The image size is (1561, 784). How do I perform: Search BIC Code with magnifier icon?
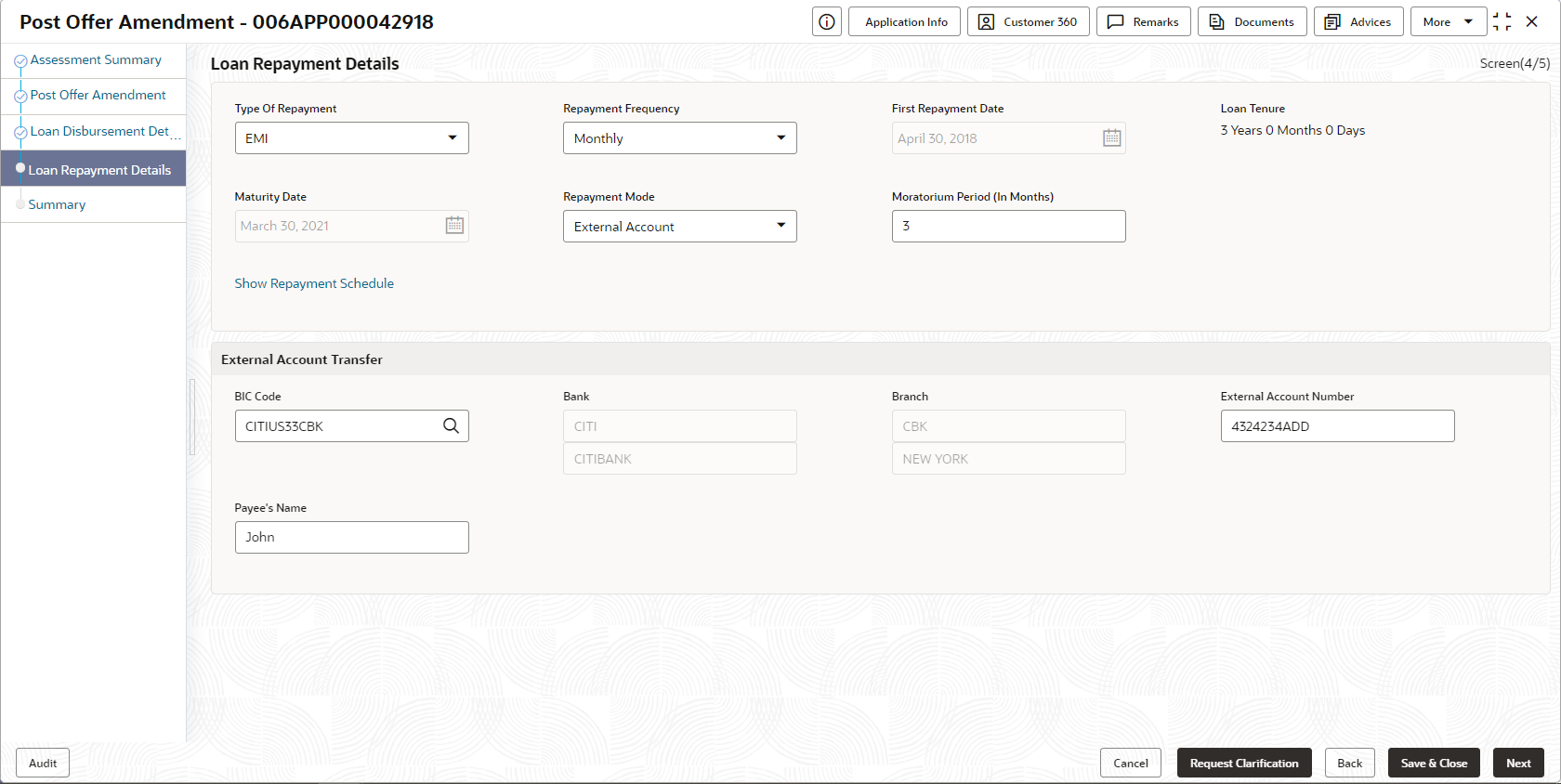tap(451, 426)
